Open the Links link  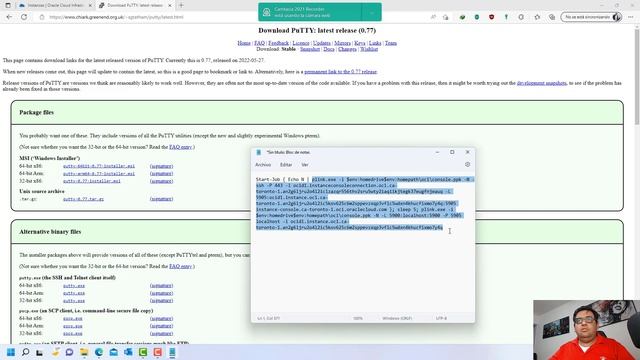[x=375, y=43]
